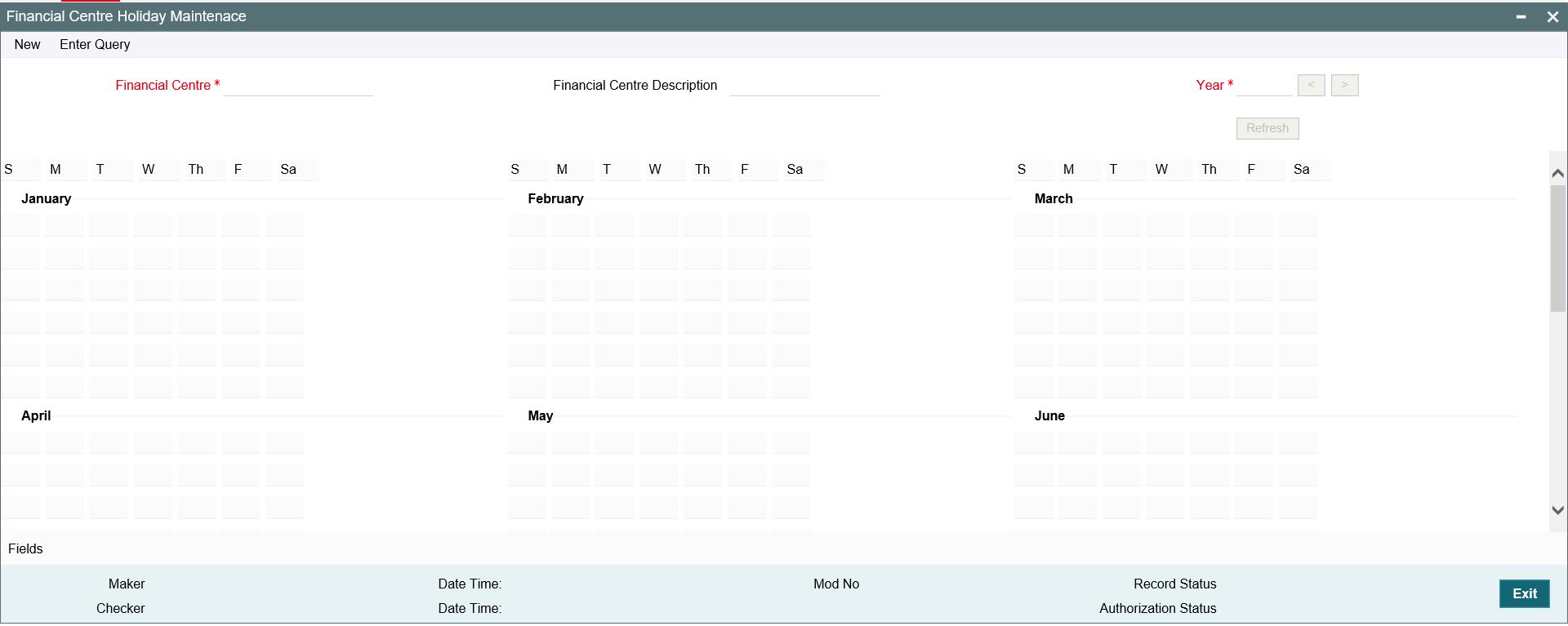
Task: Select the February month heading
Action: [x=555, y=199]
